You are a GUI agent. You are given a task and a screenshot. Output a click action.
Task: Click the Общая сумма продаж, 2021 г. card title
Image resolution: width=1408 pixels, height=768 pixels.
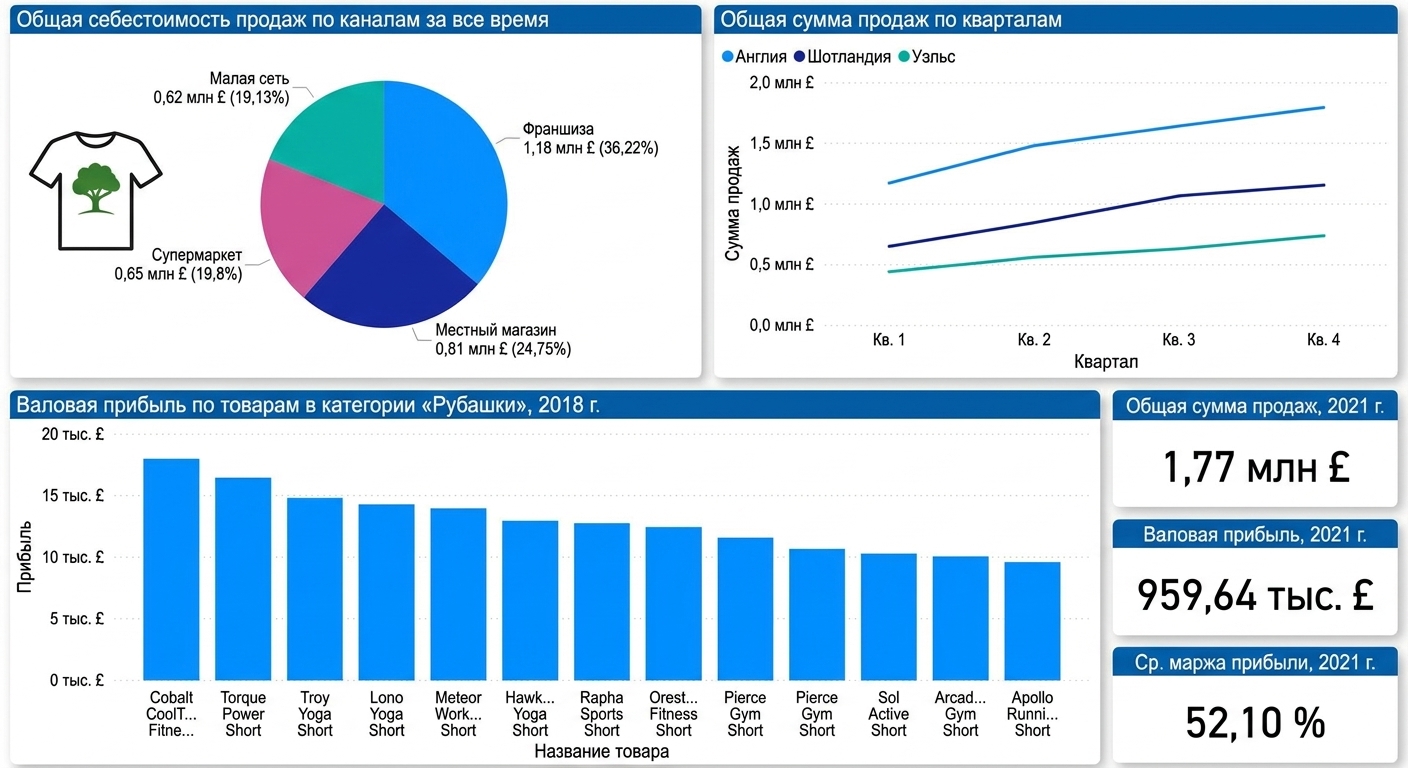[x=1255, y=406]
